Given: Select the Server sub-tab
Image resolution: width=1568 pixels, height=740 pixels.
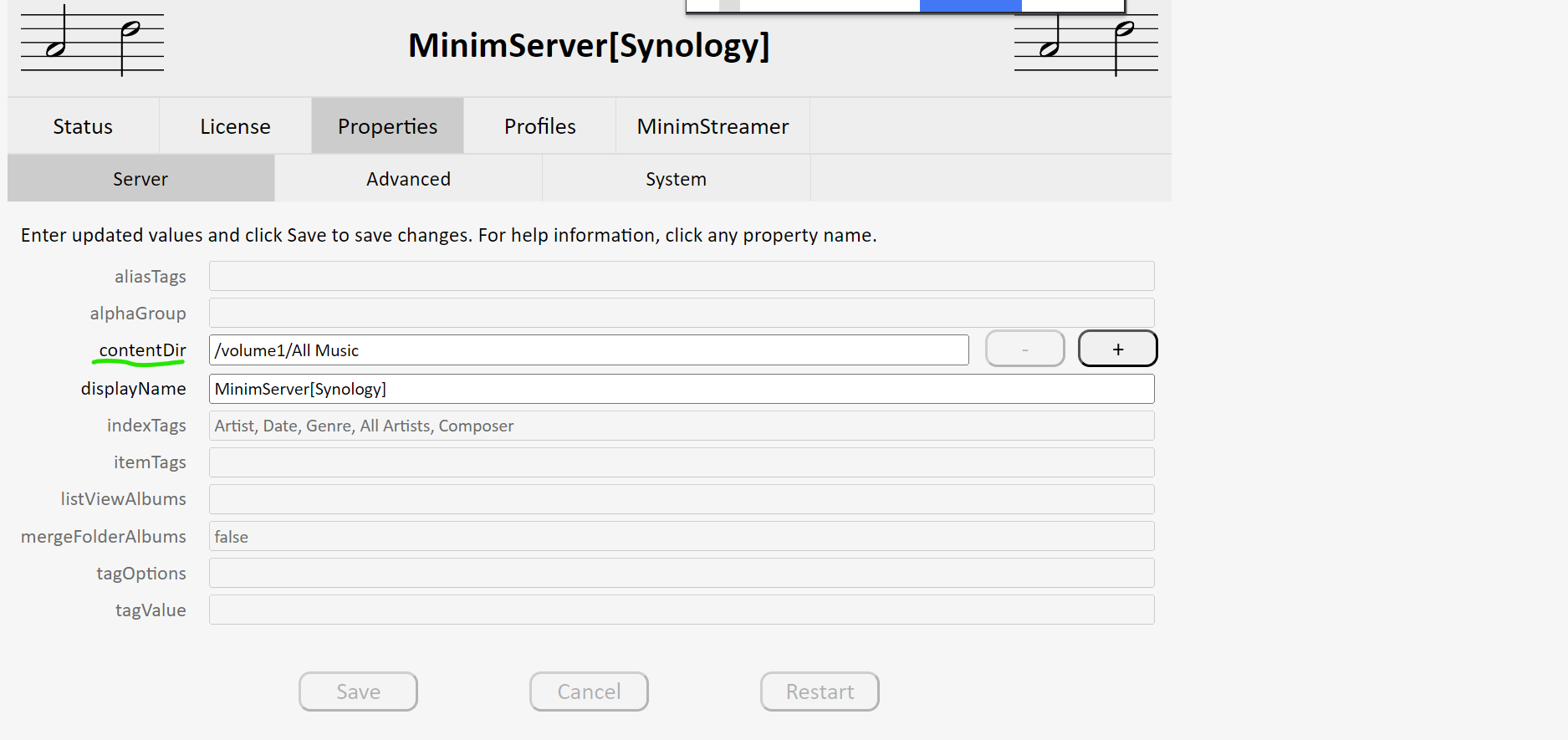Looking at the screenshot, I should click(x=140, y=179).
